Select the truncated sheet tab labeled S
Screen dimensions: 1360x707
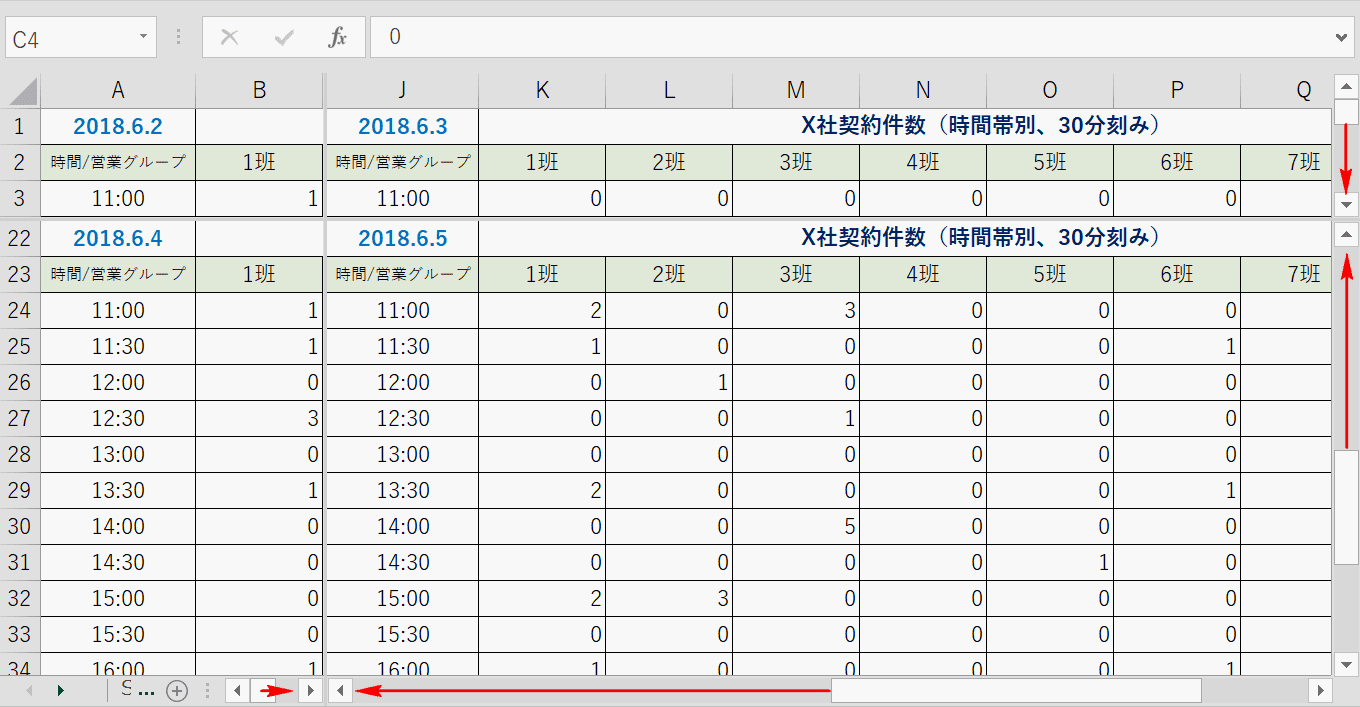coord(137,689)
